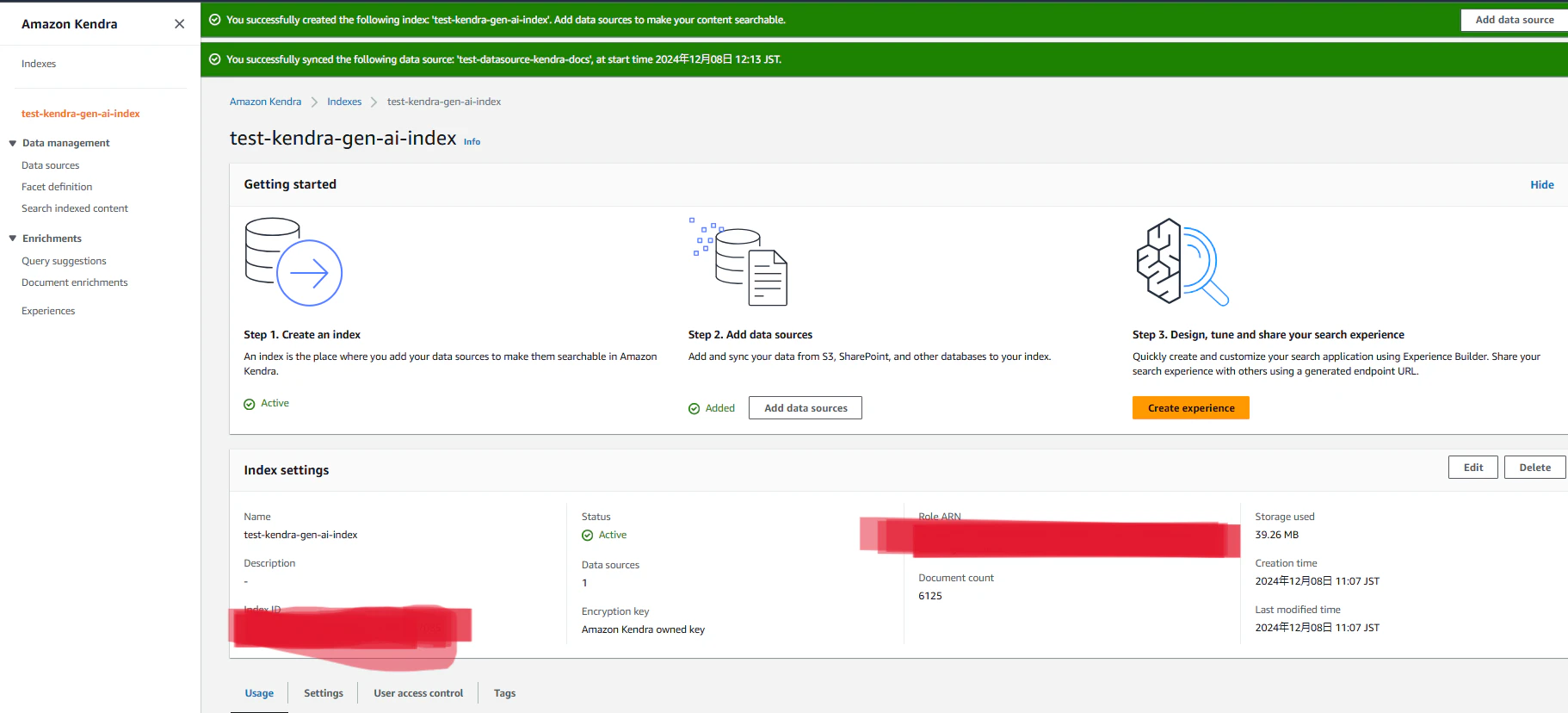The height and width of the screenshot is (713, 1568).
Task: Click the orange Create experience button
Action: click(x=1191, y=408)
